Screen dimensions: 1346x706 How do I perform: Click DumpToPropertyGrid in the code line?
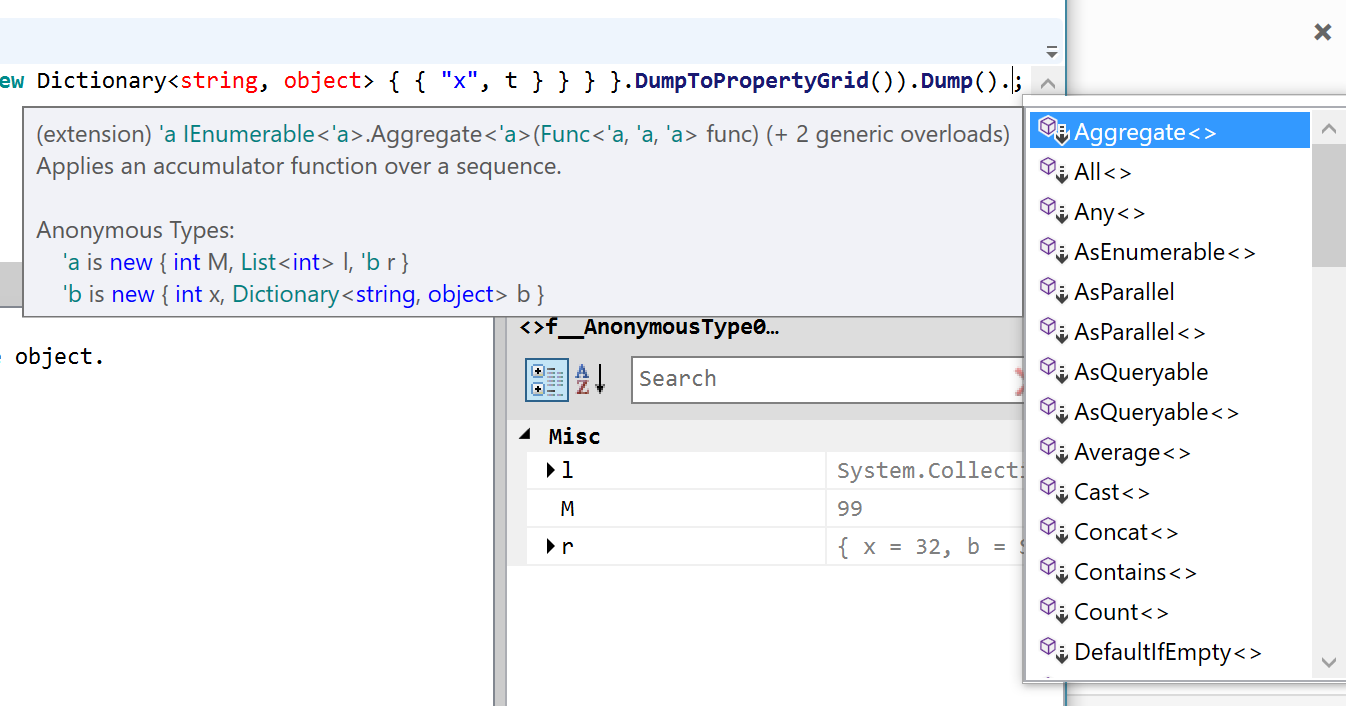point(752,81)
